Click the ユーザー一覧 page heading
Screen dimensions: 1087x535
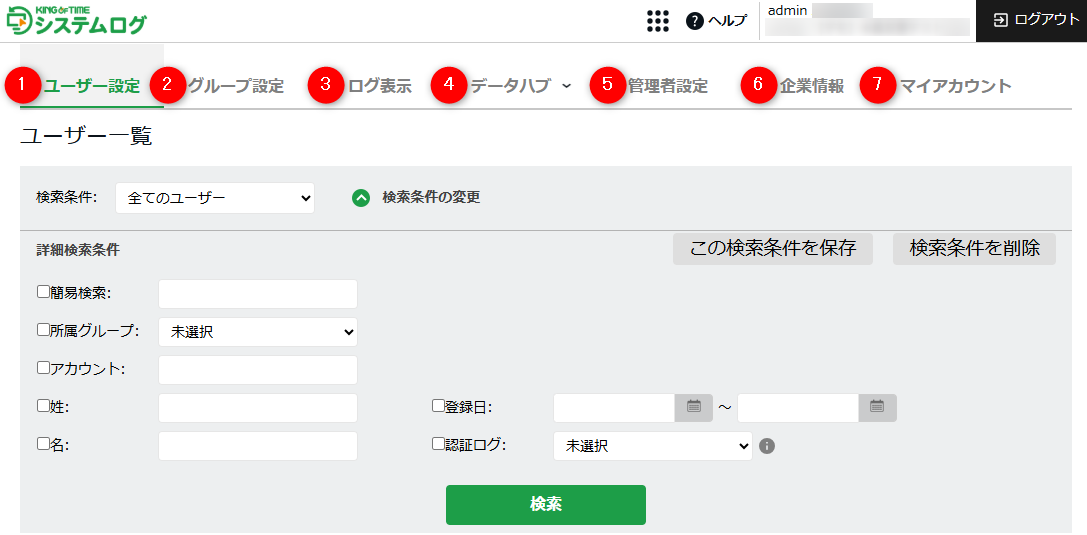tap(86, 137)
